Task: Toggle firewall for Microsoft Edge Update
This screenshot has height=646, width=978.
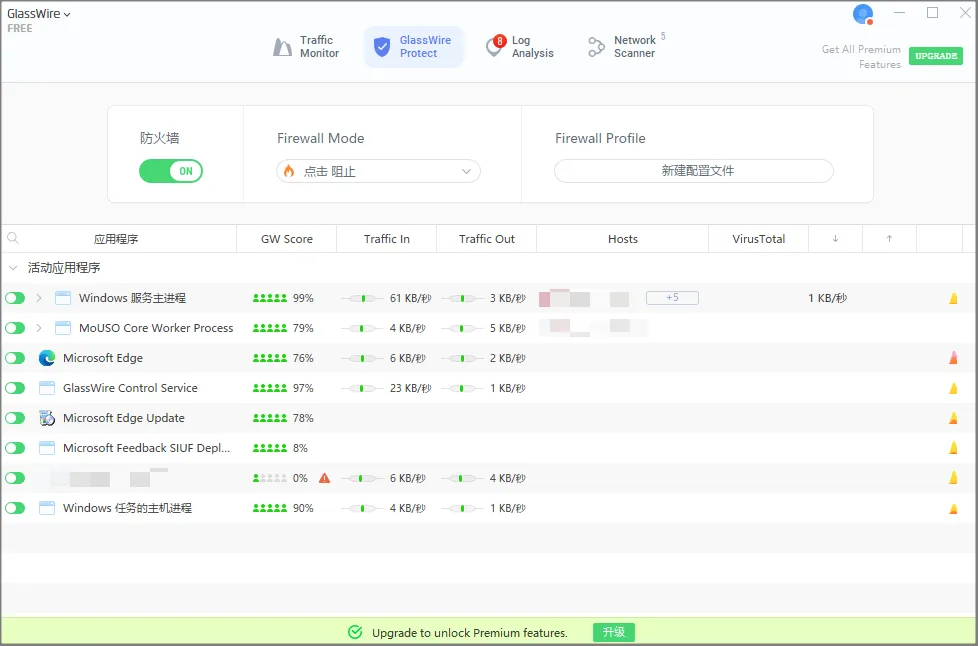Action: [15, 418]
